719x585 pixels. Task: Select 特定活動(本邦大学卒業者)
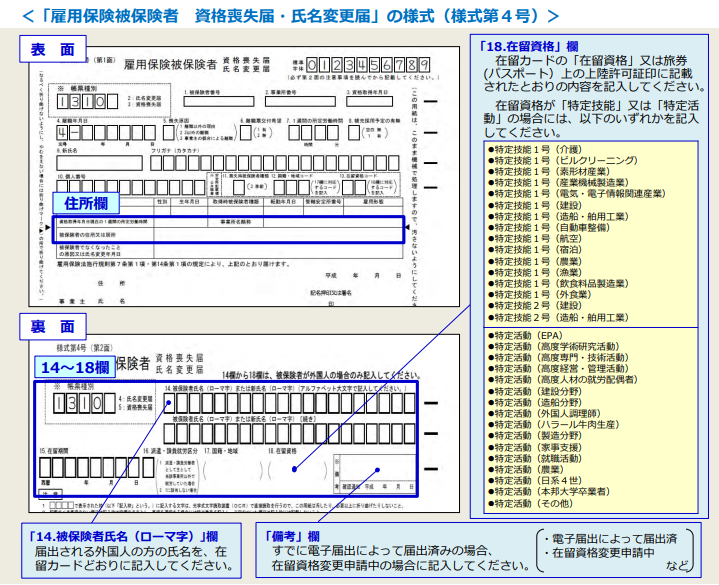549,491
